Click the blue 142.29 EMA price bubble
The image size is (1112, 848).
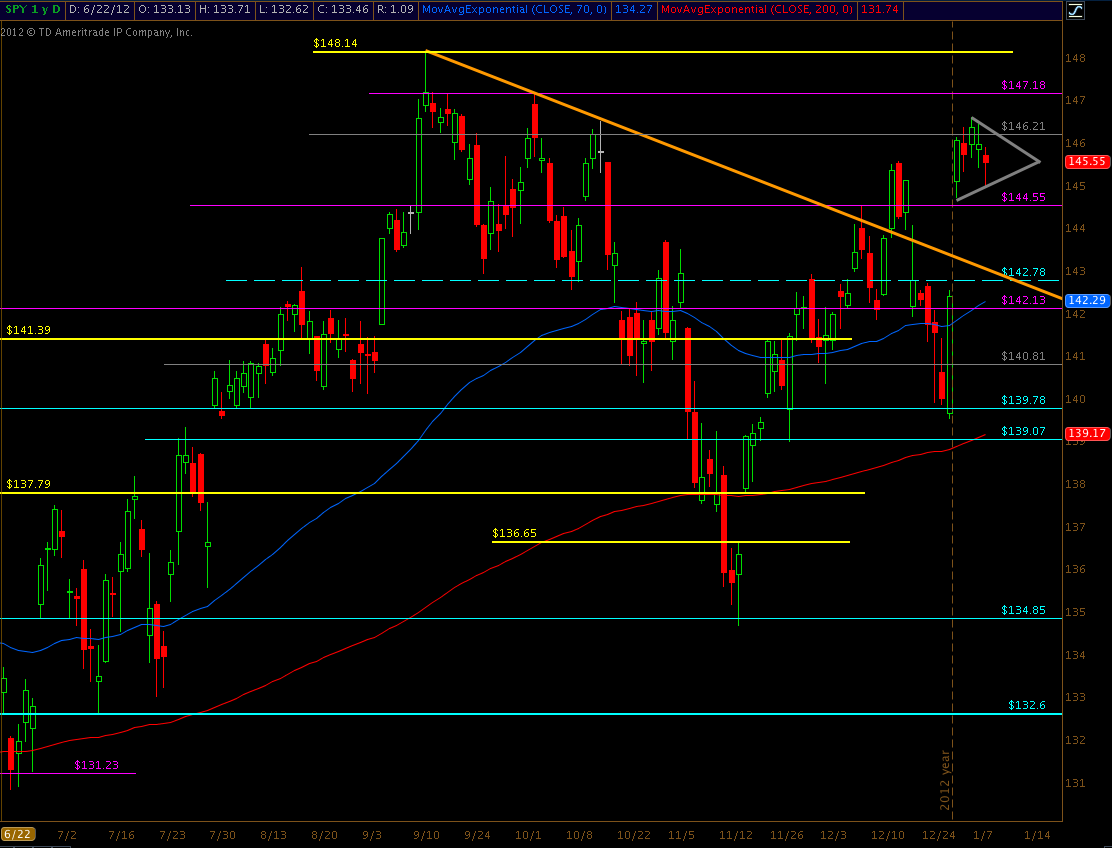click(x=1087, y=300)
